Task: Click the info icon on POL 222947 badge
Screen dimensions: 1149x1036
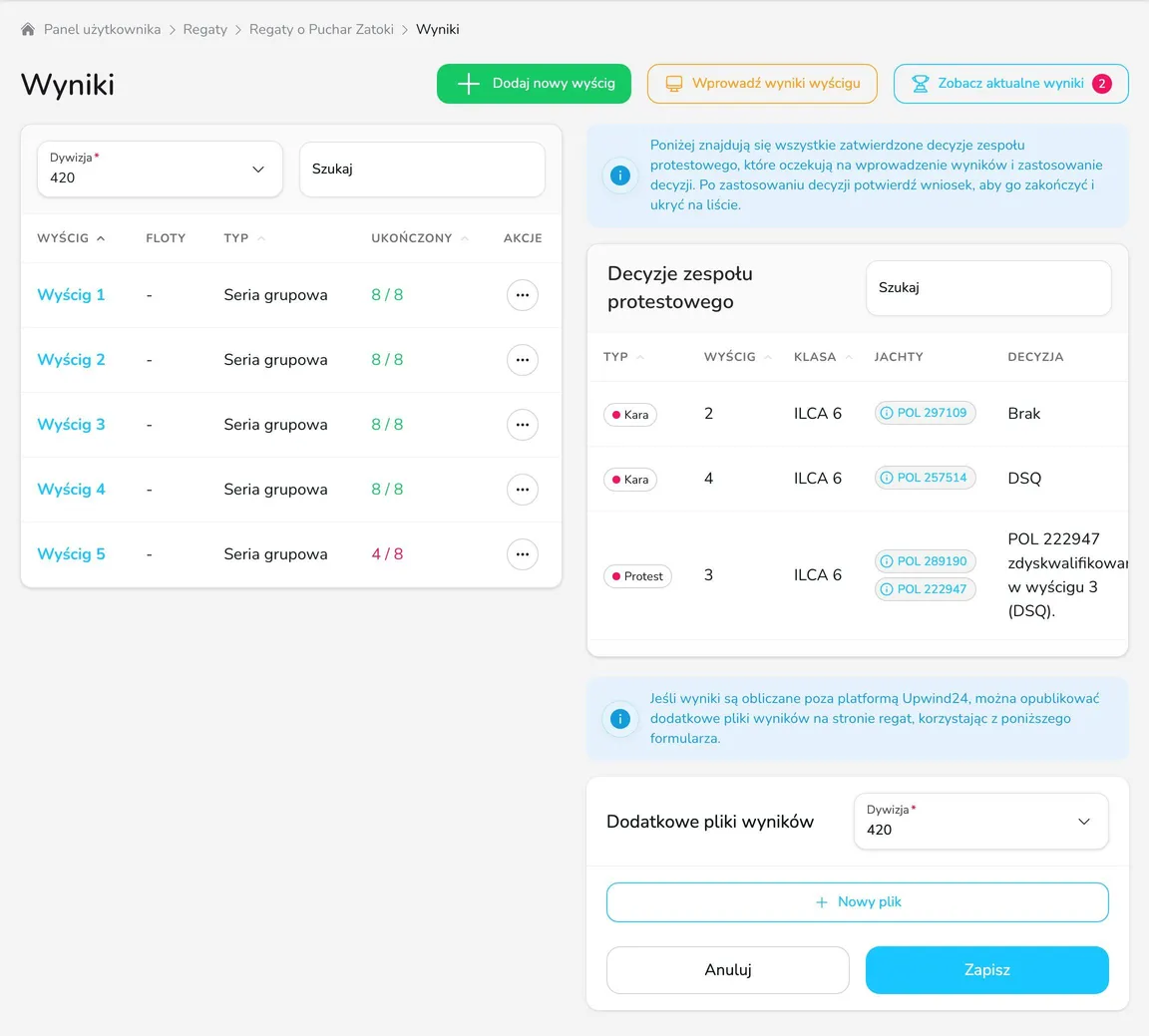Action: click(887, 589)
